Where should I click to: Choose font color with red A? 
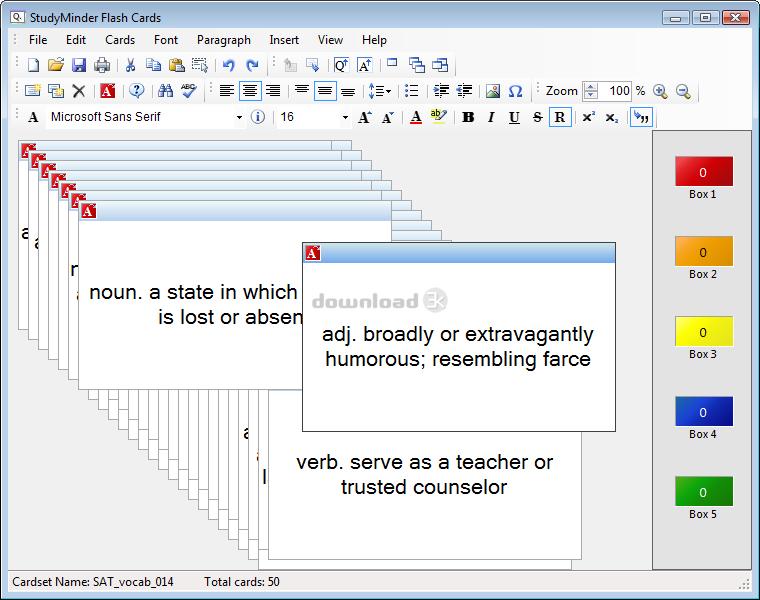(416, 117)
